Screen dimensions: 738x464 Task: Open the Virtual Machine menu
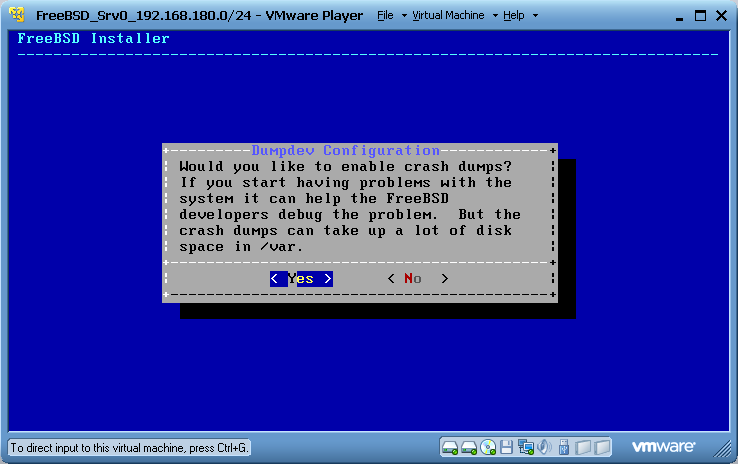click(448, 16)
